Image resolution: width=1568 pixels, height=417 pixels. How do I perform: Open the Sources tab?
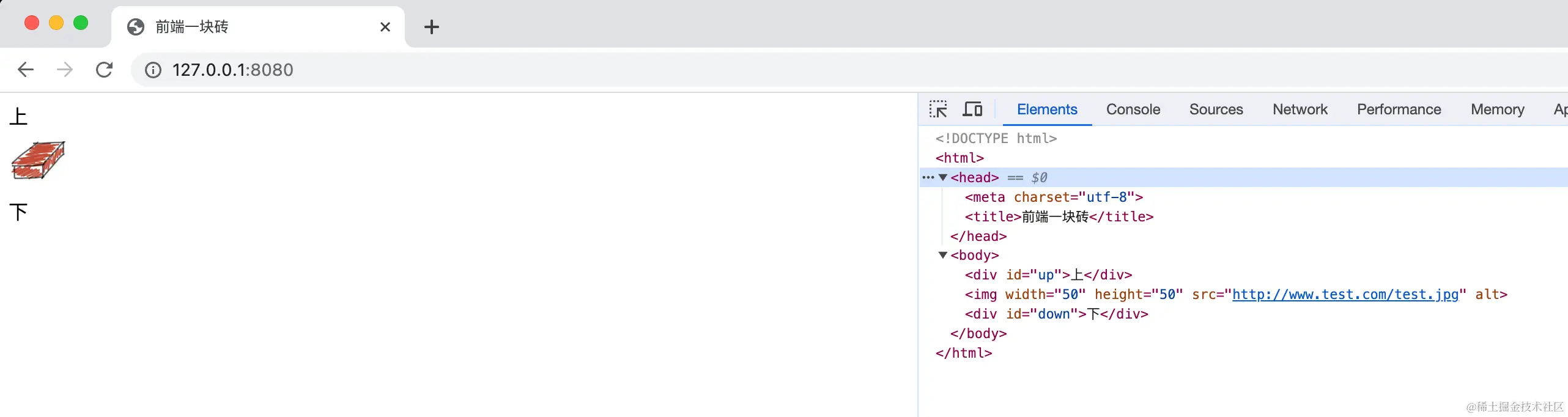point(1216,109)
